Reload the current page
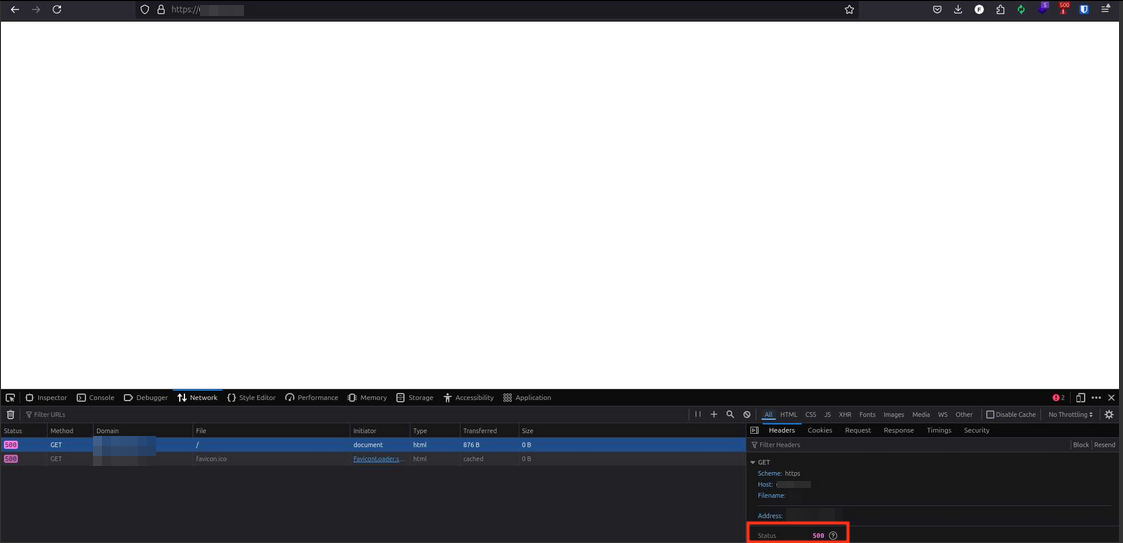This screenshot has height=543, width=1123. coord(57,10)
